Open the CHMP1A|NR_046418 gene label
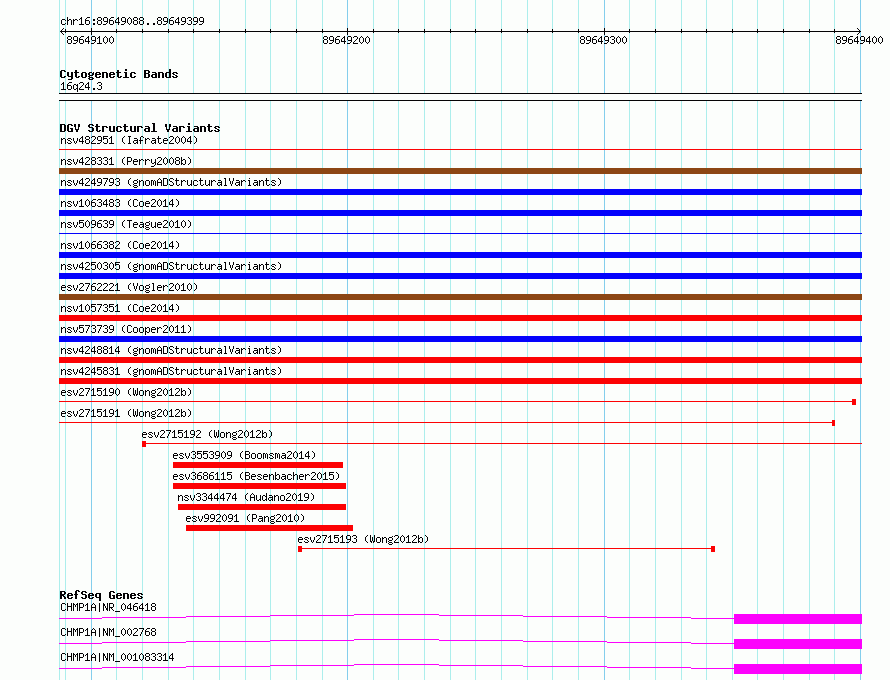 tap(108, 607)
